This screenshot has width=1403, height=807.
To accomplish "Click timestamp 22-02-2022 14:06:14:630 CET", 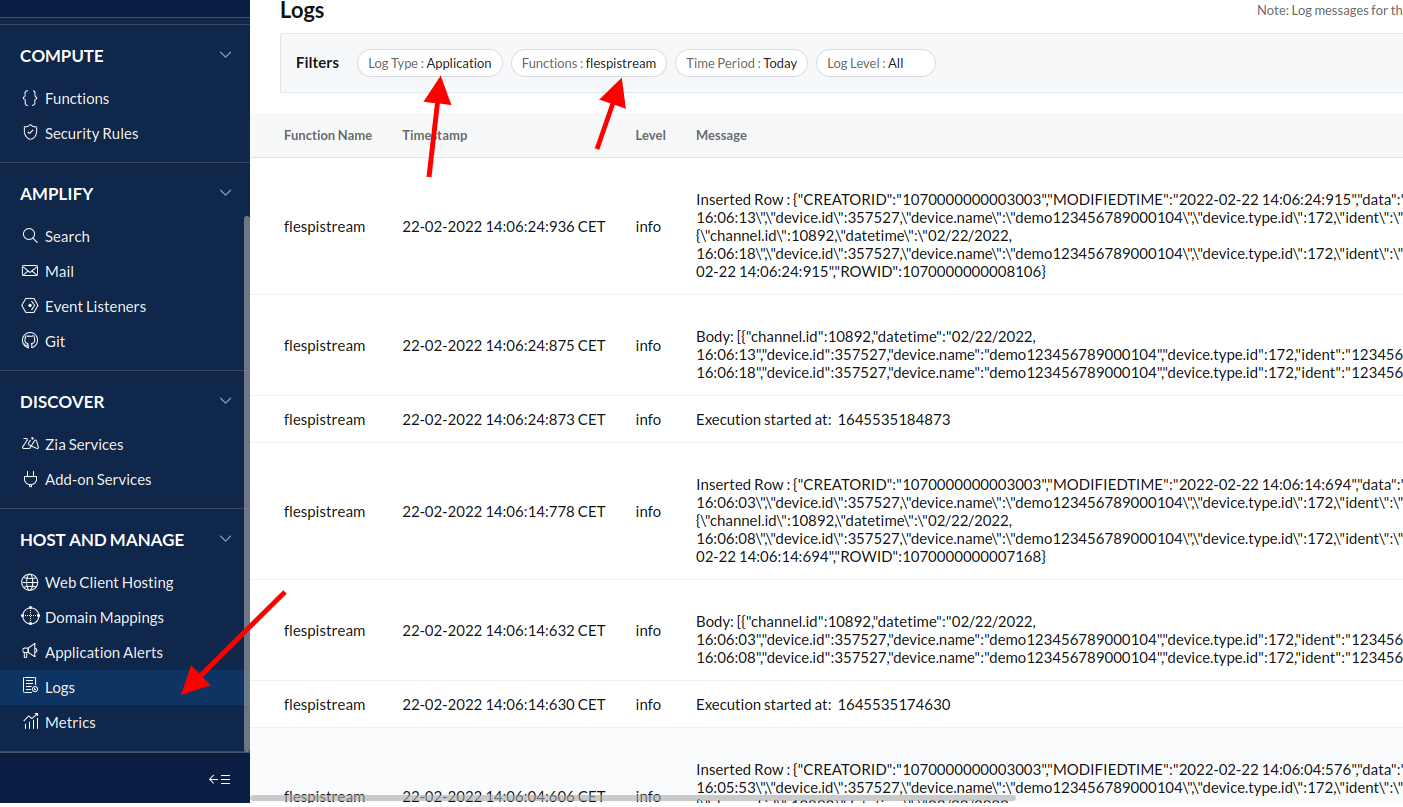I will click(x=504, y=704).
